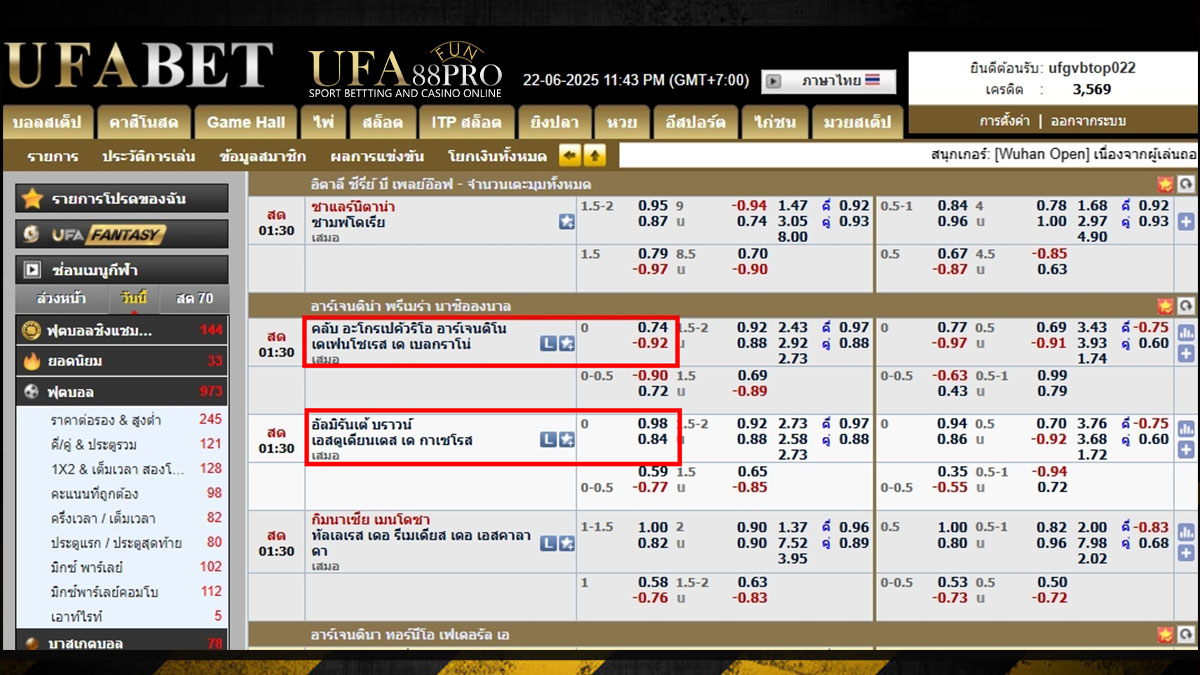Favorite the คลับ อะโกรเปคัวริโอ อาร์เจนติโน match

(x=566, y=344)
